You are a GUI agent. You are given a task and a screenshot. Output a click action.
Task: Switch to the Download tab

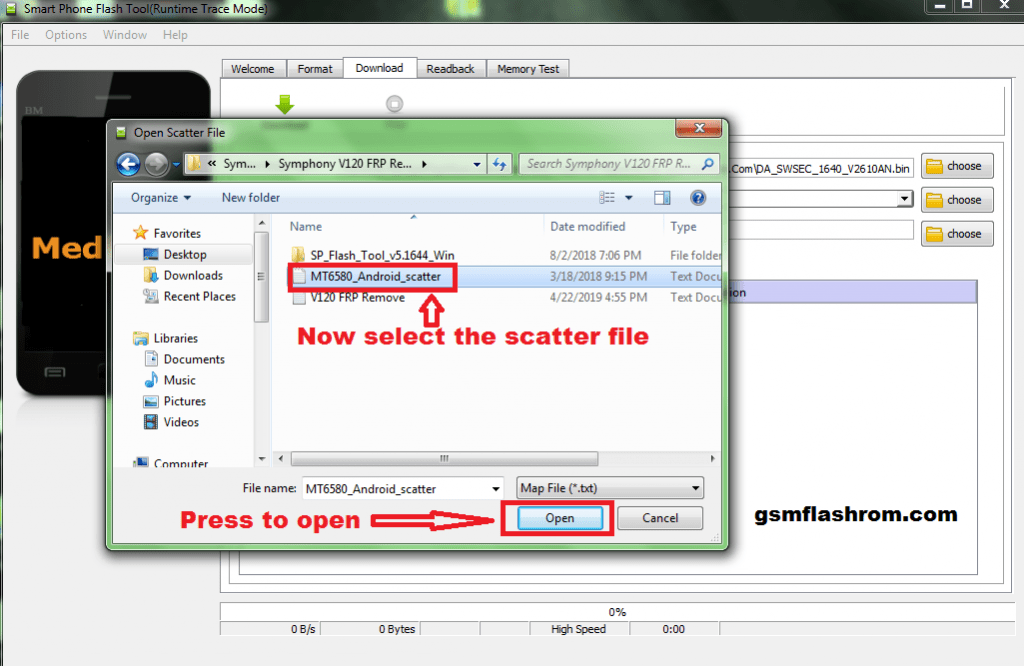click(x=379, y=68)
